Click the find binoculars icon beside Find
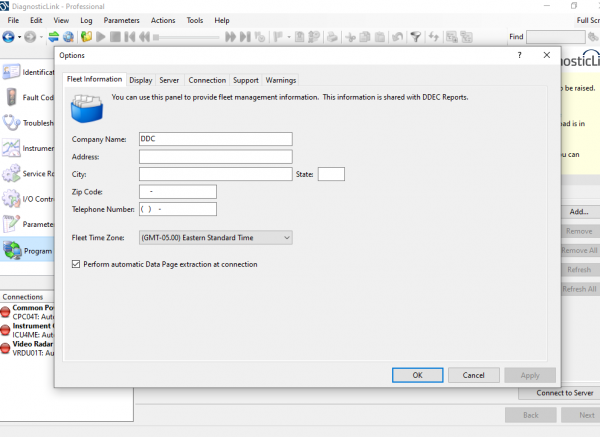The image size is (600, 437). pyautogui.click(x=593, y=37)
